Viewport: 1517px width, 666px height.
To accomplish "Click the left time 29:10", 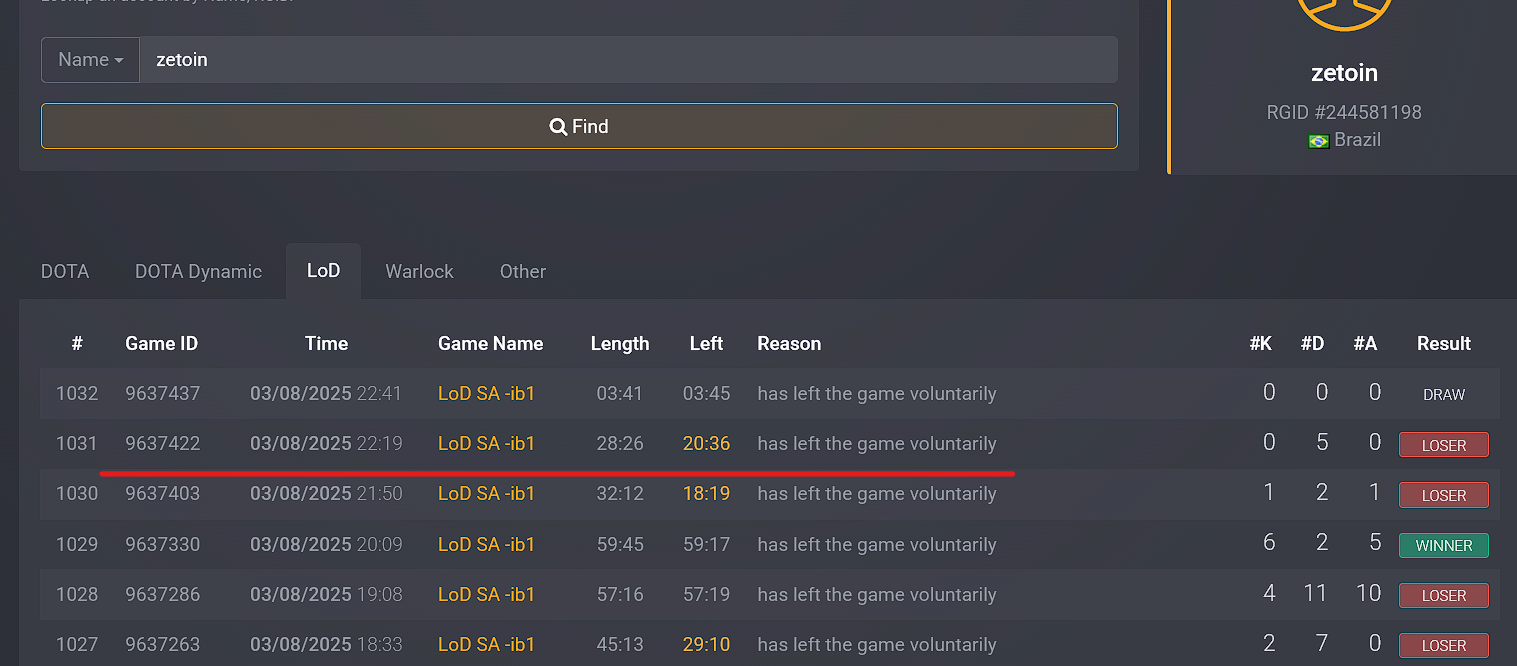I will (x=706, y=645).
